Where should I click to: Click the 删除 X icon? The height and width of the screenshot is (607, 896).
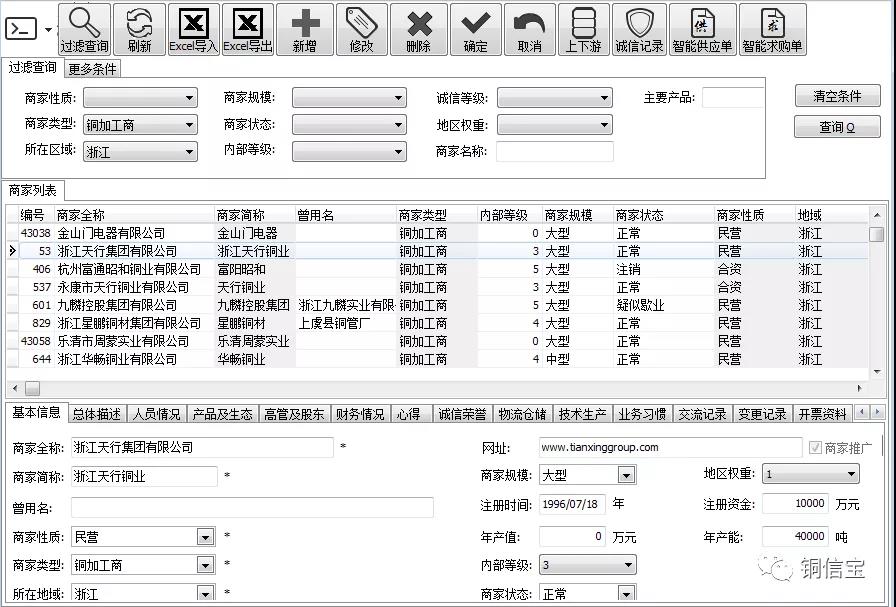(x=419, y=22)
